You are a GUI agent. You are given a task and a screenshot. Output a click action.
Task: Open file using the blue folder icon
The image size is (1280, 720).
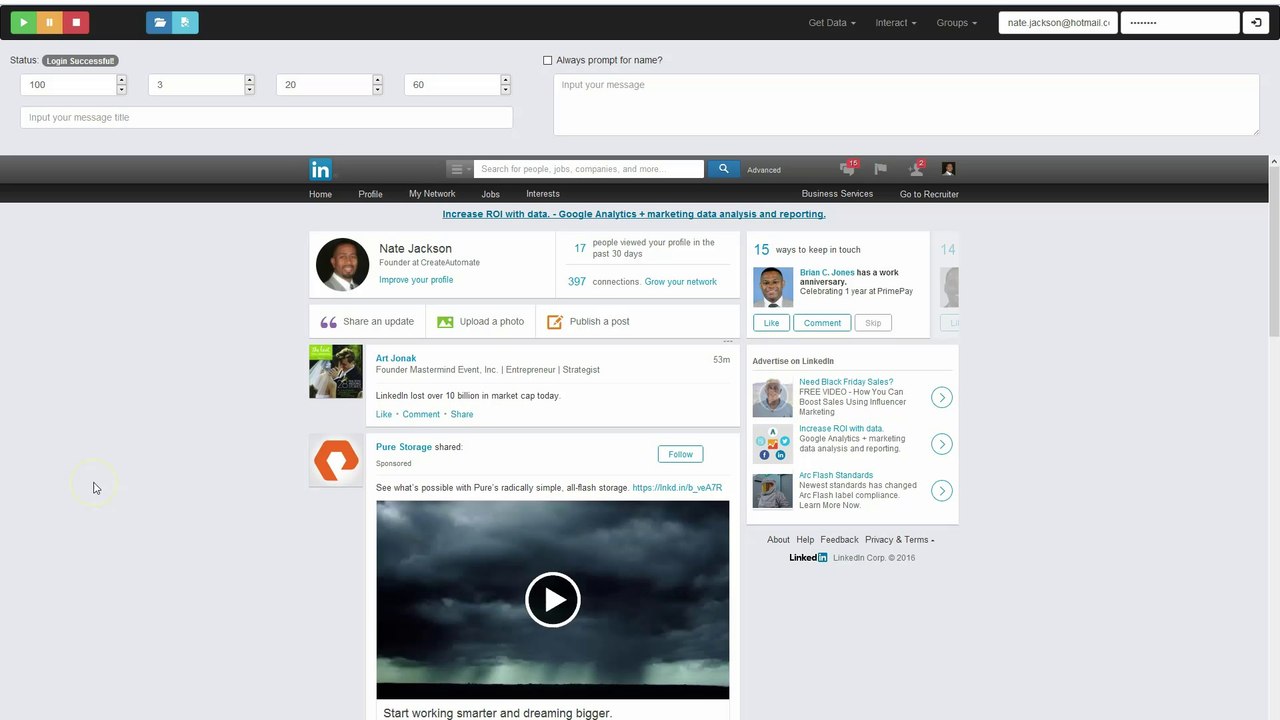pyautogui.click(x=159, y=22)
